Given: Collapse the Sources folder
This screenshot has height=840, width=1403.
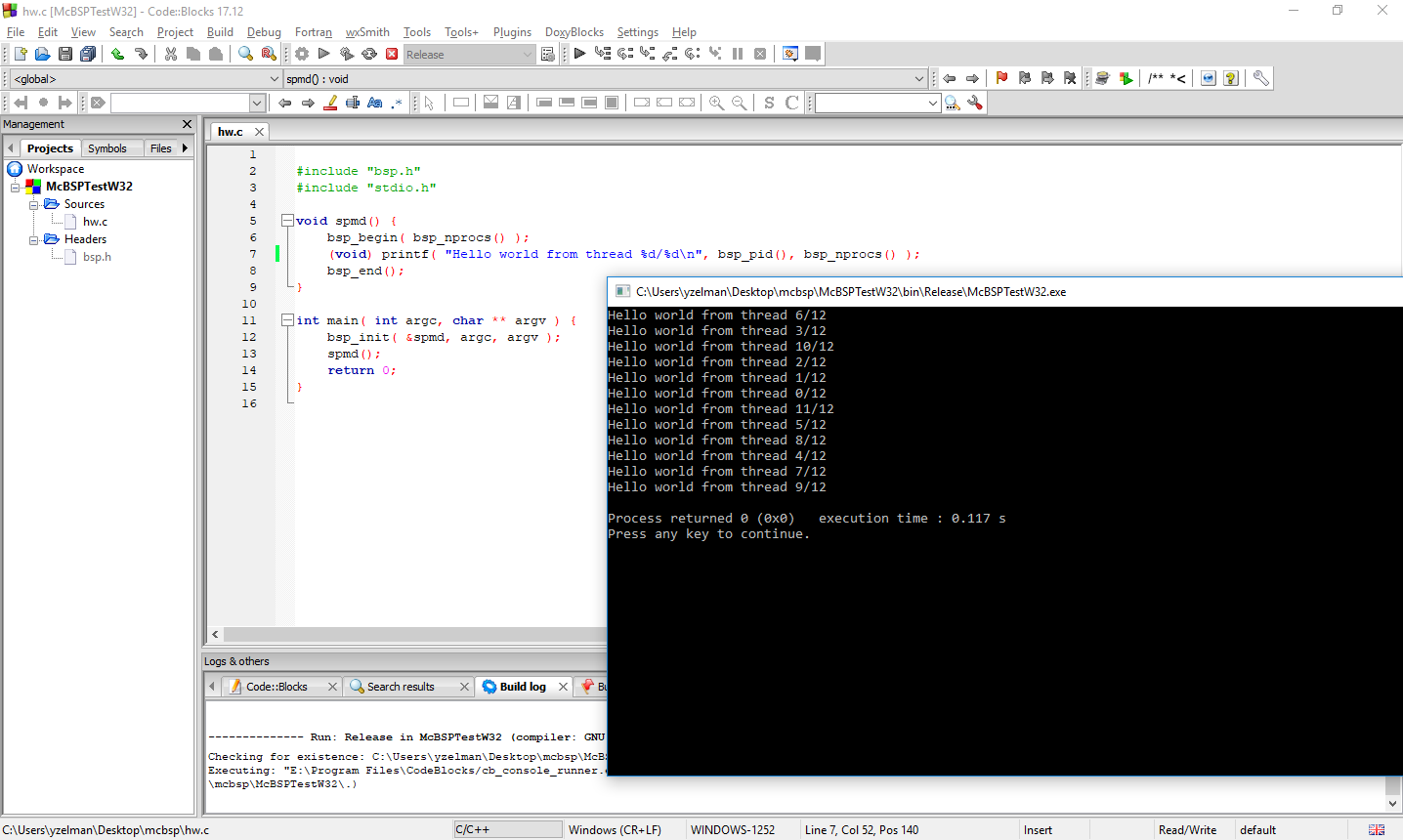Looking at the screenshot, I should pos(33,204).
